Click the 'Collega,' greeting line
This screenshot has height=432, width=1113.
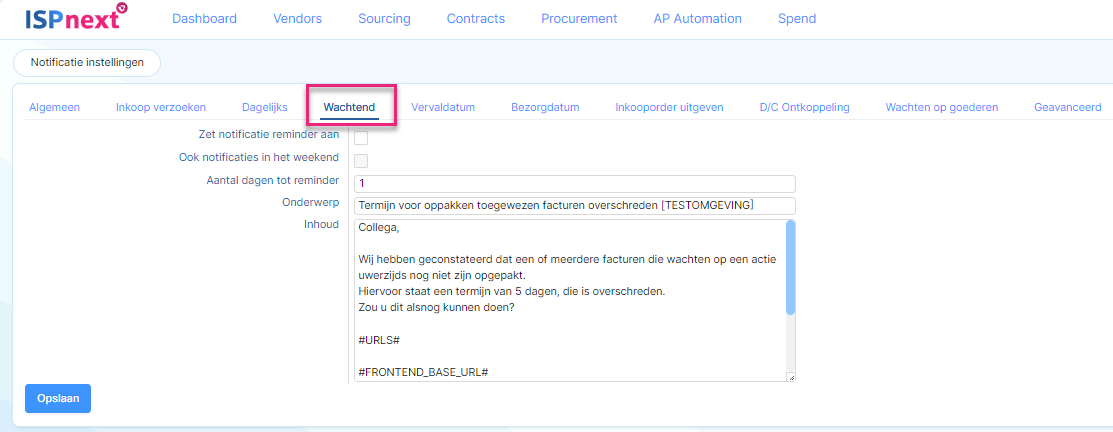click(380, 228)
